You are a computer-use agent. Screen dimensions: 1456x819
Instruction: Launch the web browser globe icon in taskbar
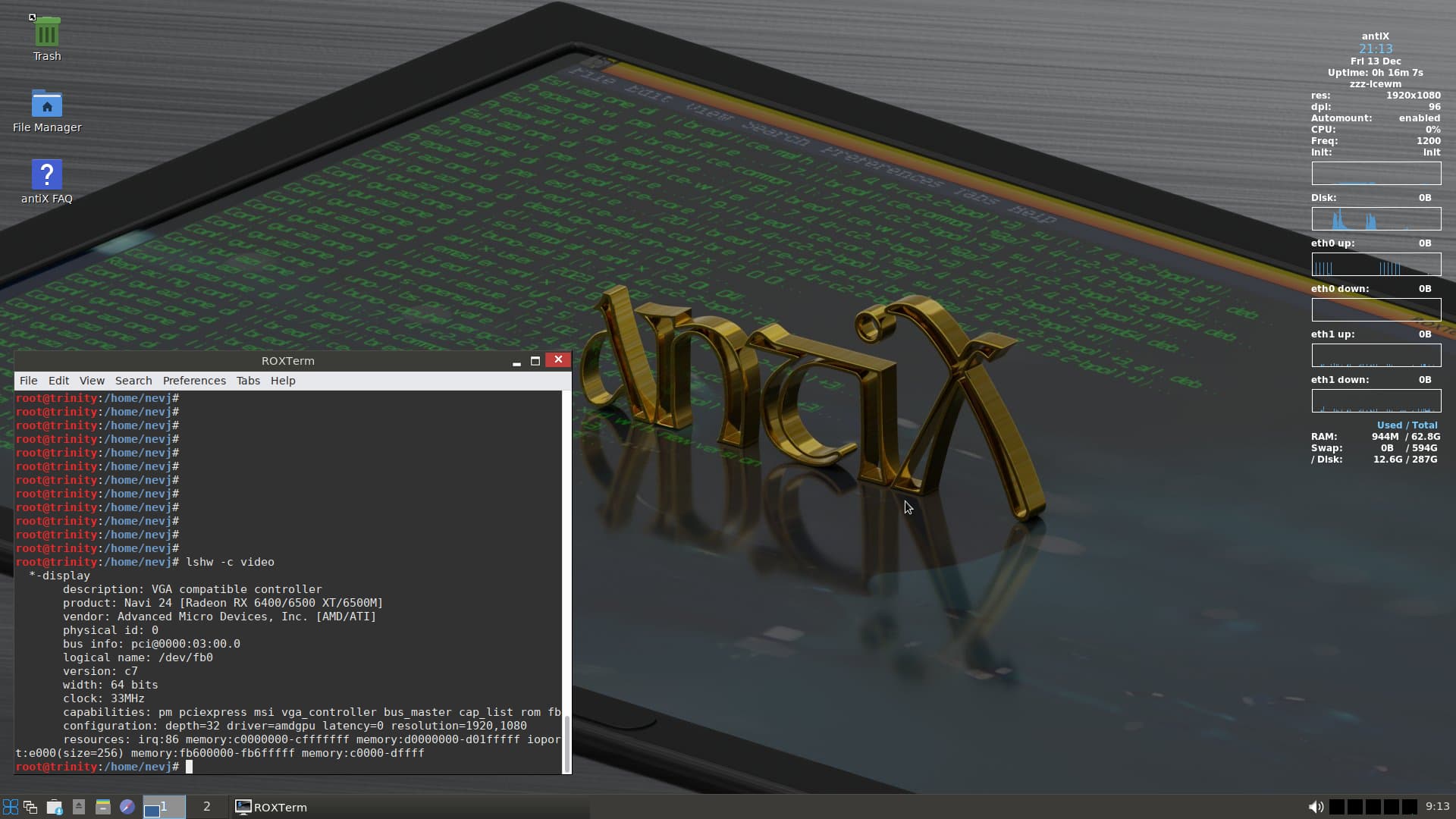click(127, 807)
